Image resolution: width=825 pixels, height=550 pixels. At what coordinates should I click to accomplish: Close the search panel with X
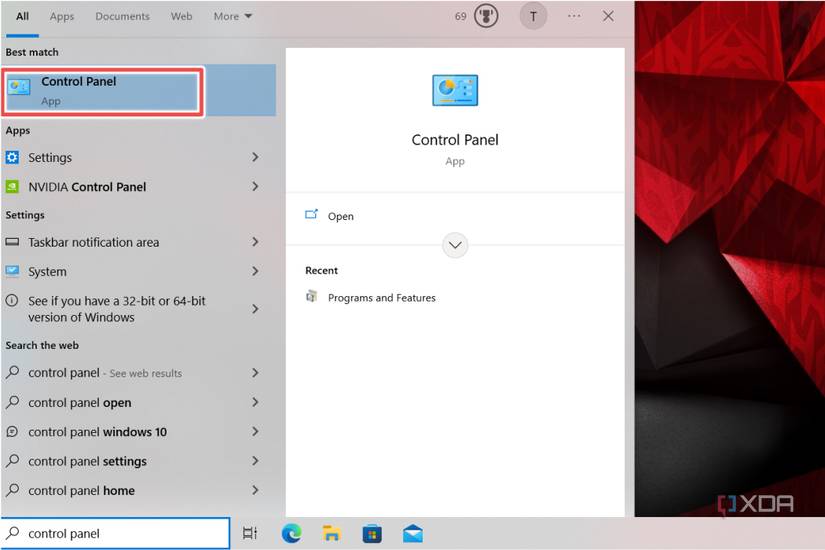click(x=608, y=16)
